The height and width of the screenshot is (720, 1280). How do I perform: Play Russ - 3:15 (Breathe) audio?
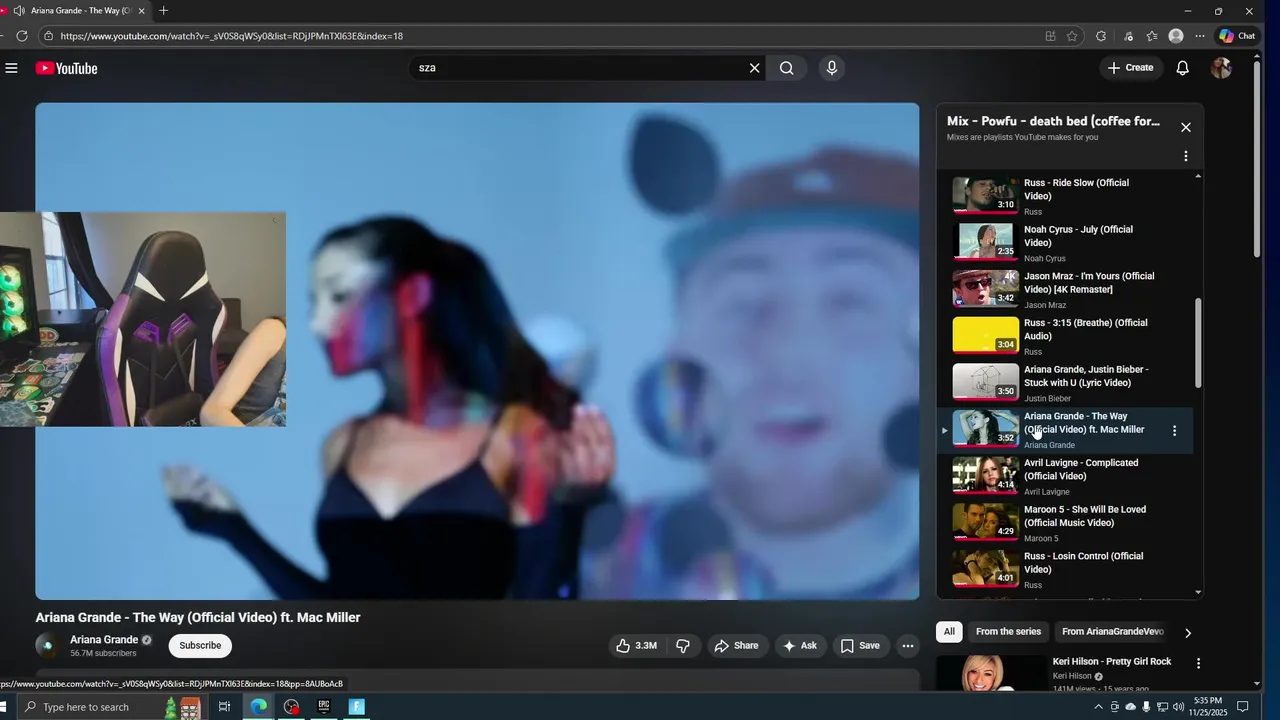(x=1066, y=337)
